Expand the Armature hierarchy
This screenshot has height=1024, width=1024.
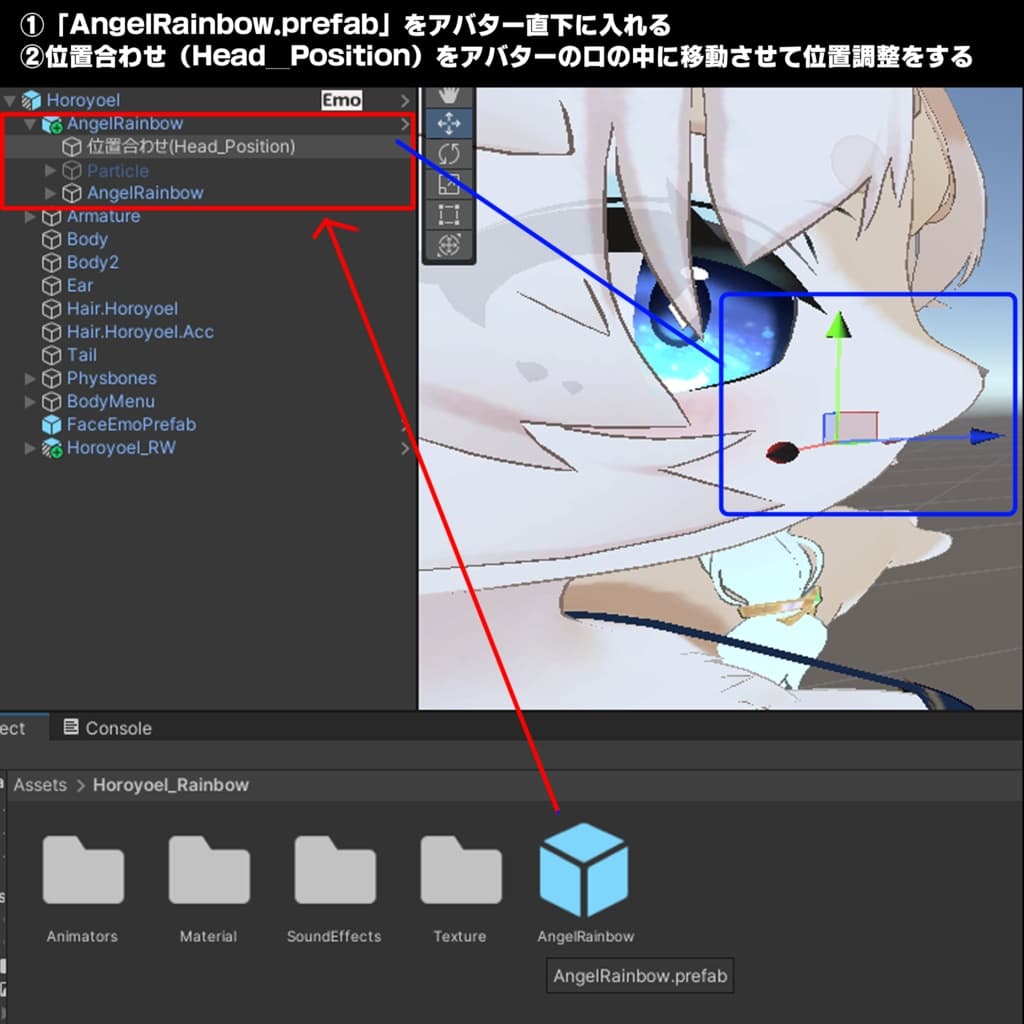point(29,216)
